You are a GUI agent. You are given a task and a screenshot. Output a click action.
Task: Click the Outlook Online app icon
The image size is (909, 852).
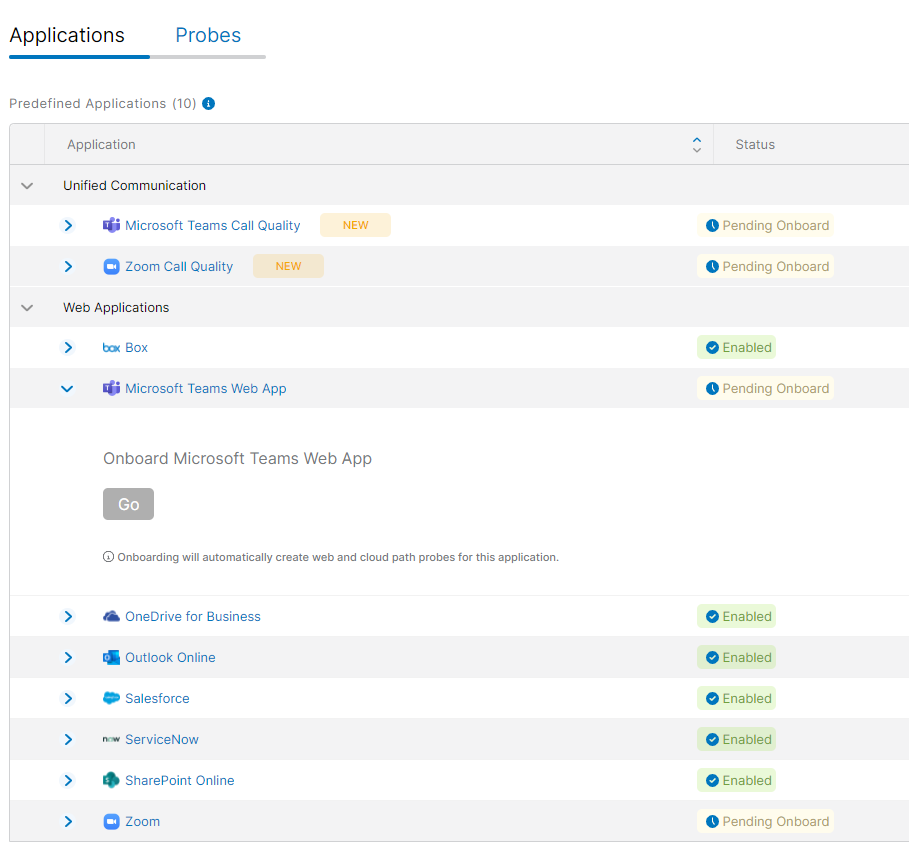click(111, 657)
